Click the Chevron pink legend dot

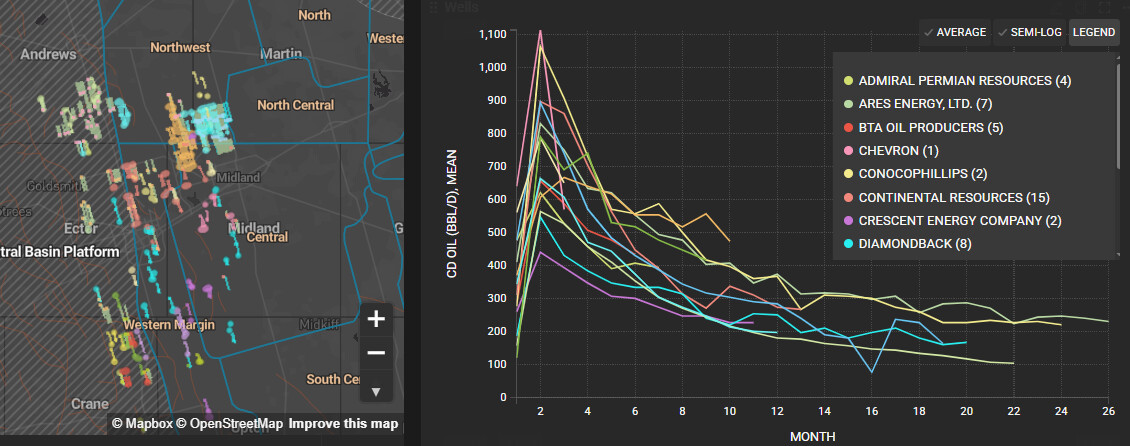point(849,151)
